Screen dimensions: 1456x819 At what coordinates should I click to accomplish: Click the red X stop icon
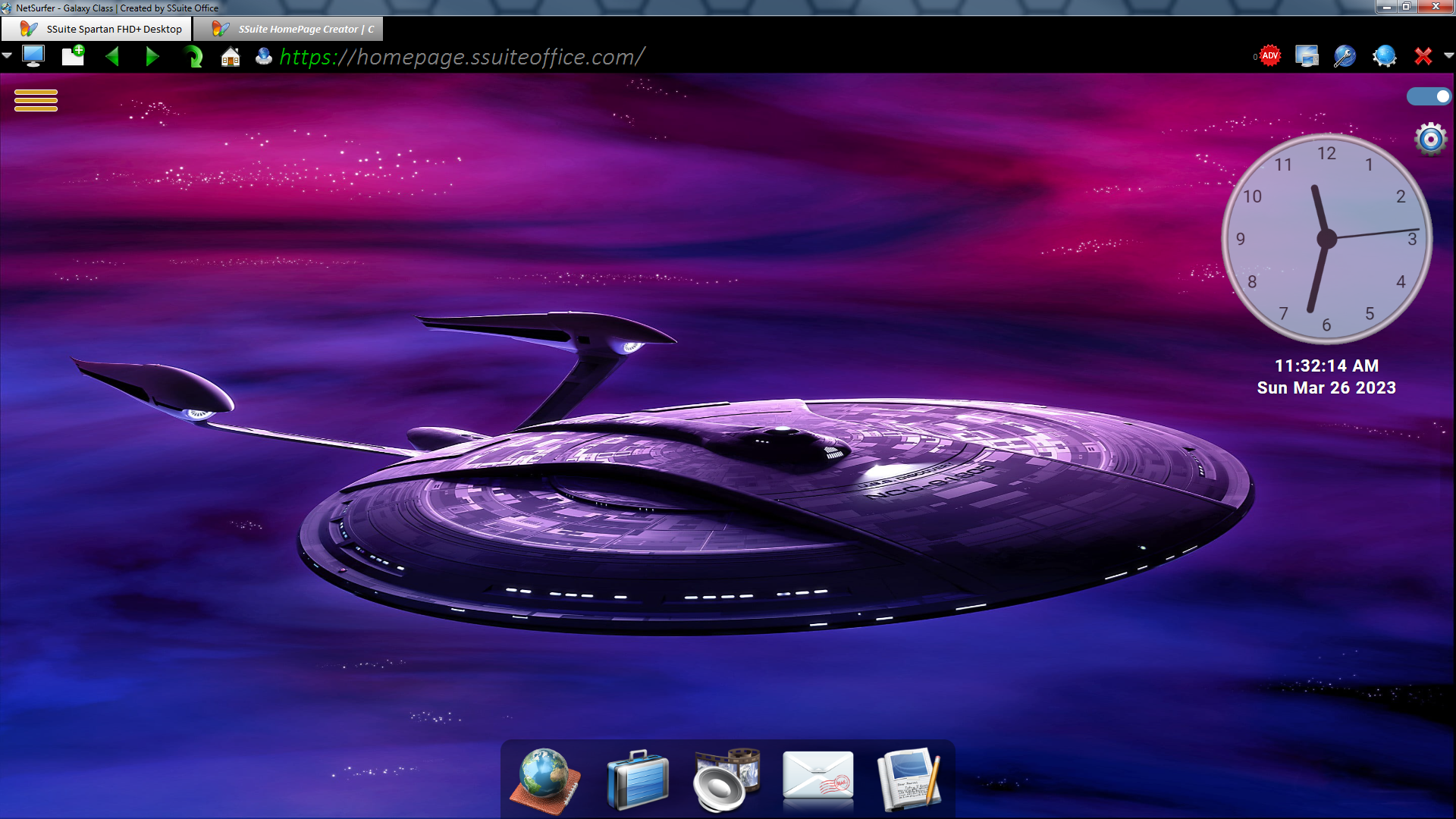pyautogui.click(x=1423, y=56)
